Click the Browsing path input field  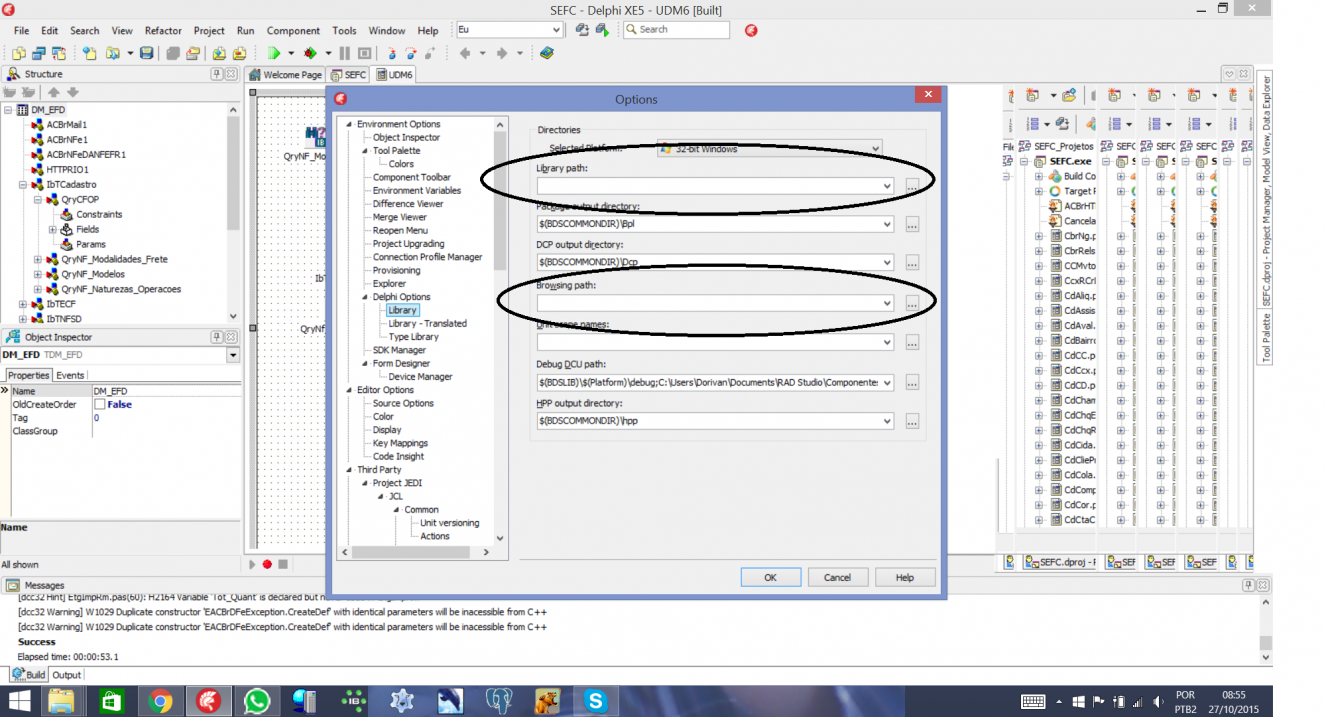click(715, 303)
